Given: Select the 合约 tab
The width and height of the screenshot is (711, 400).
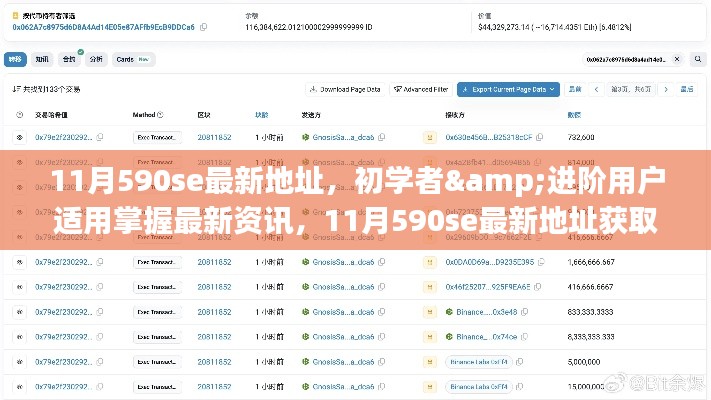Looking at the screenshot, I should (x=70, y=59).
